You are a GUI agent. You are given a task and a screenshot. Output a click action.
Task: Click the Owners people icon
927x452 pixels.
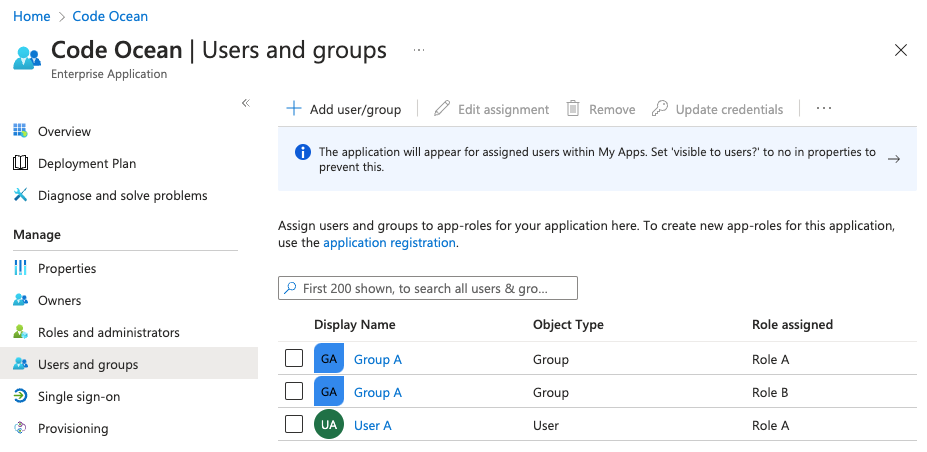(20, 300)
